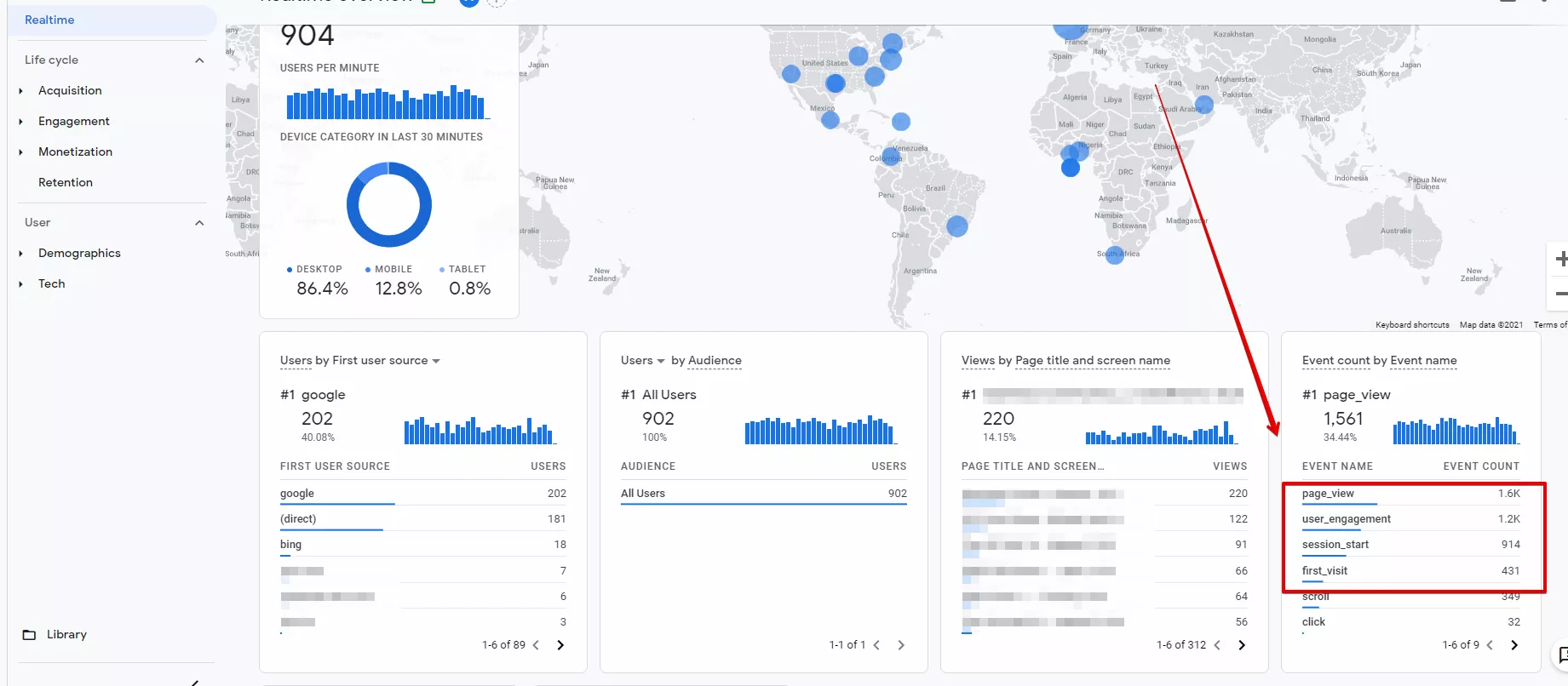Collapse the User section chevron

199,222
